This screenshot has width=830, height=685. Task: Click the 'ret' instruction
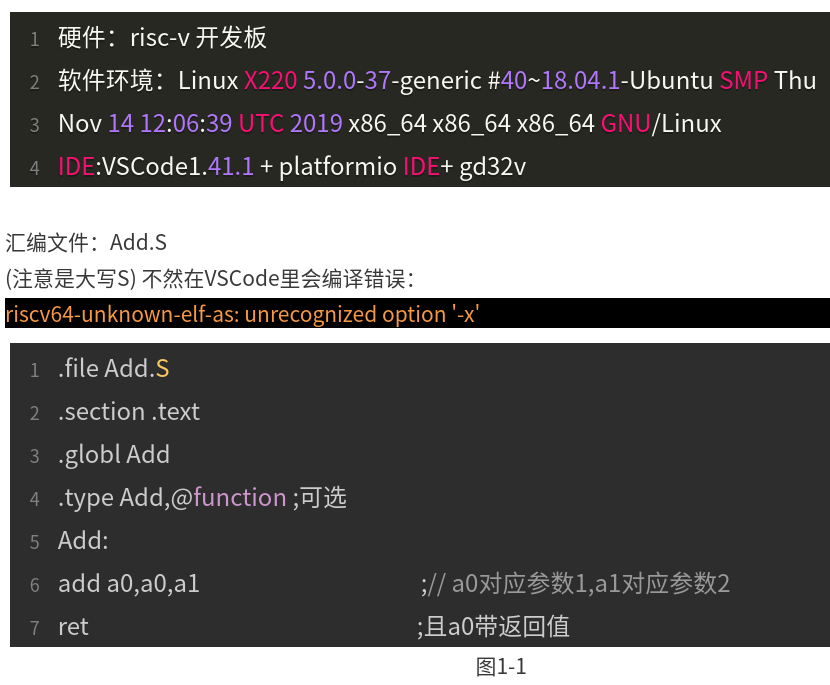[73, 628]
